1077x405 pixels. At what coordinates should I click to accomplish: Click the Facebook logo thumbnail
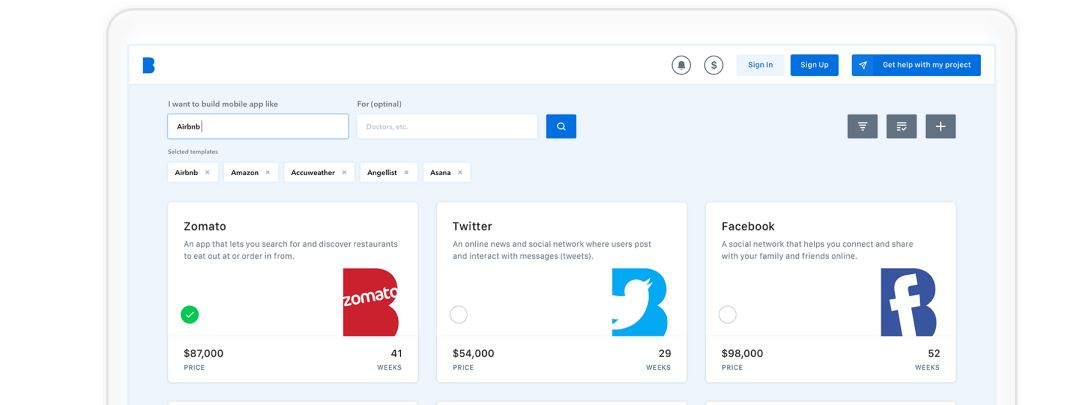909,302
